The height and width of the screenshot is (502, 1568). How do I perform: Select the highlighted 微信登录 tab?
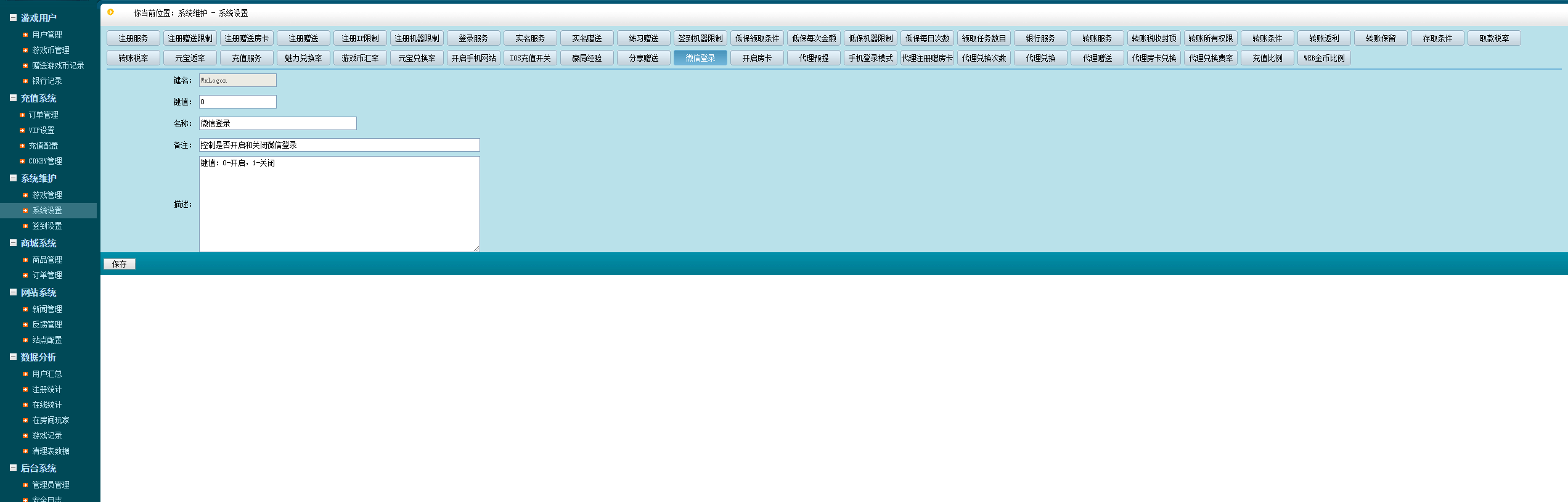coord(700,58)
